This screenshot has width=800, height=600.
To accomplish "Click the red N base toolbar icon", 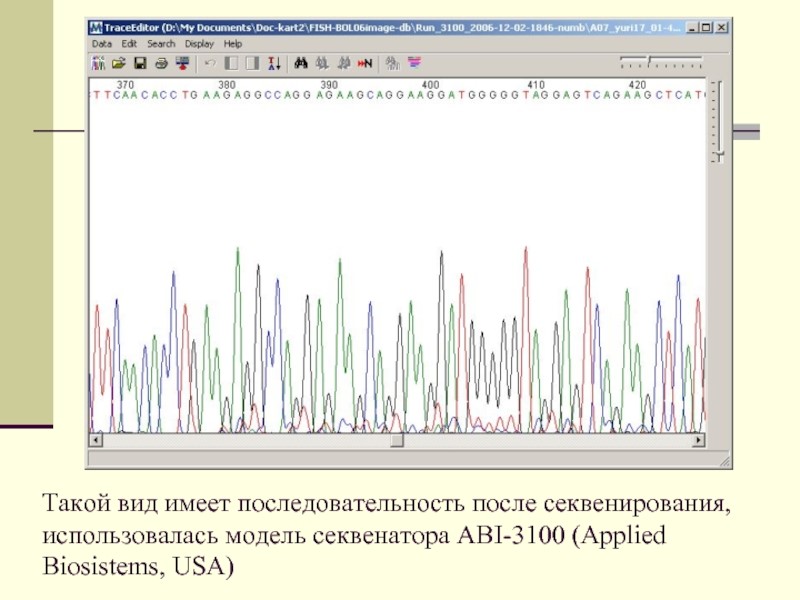I will pyautogui.click(x=364, y=64).
